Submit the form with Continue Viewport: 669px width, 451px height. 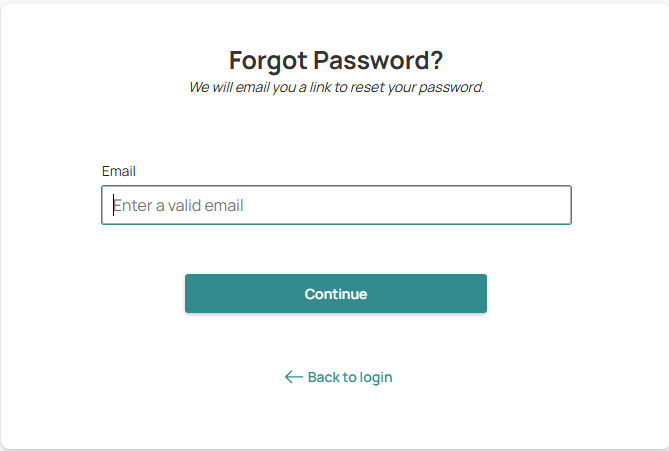pyautogui.click(x=336, y=294)
